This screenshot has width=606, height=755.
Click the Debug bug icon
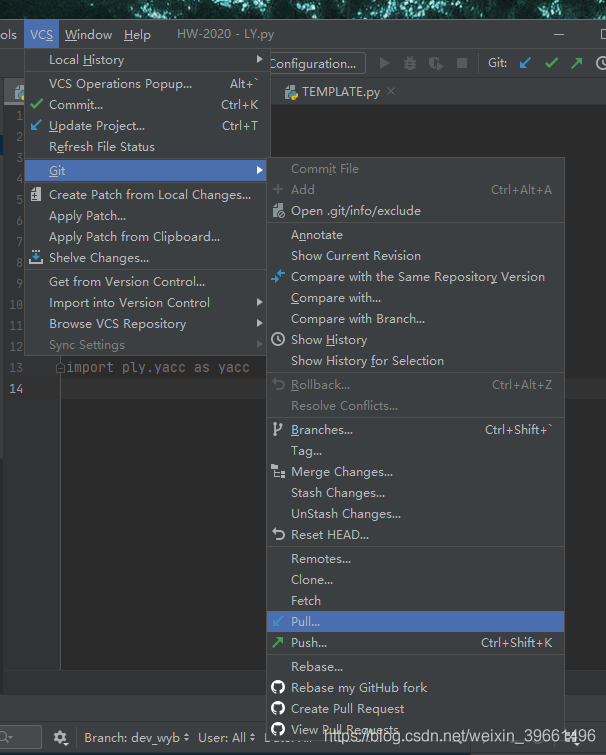pyautogui.click(x=410, y=63)
